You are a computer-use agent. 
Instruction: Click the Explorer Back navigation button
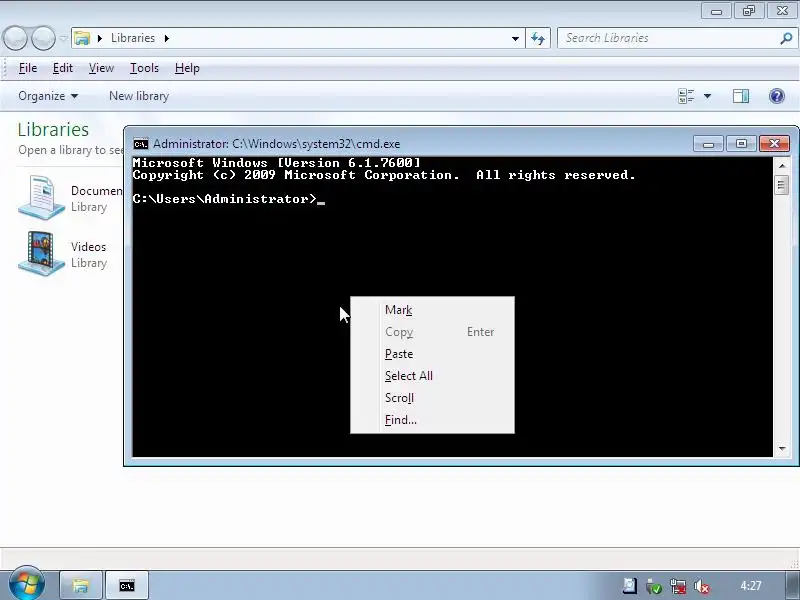point(15,38)
